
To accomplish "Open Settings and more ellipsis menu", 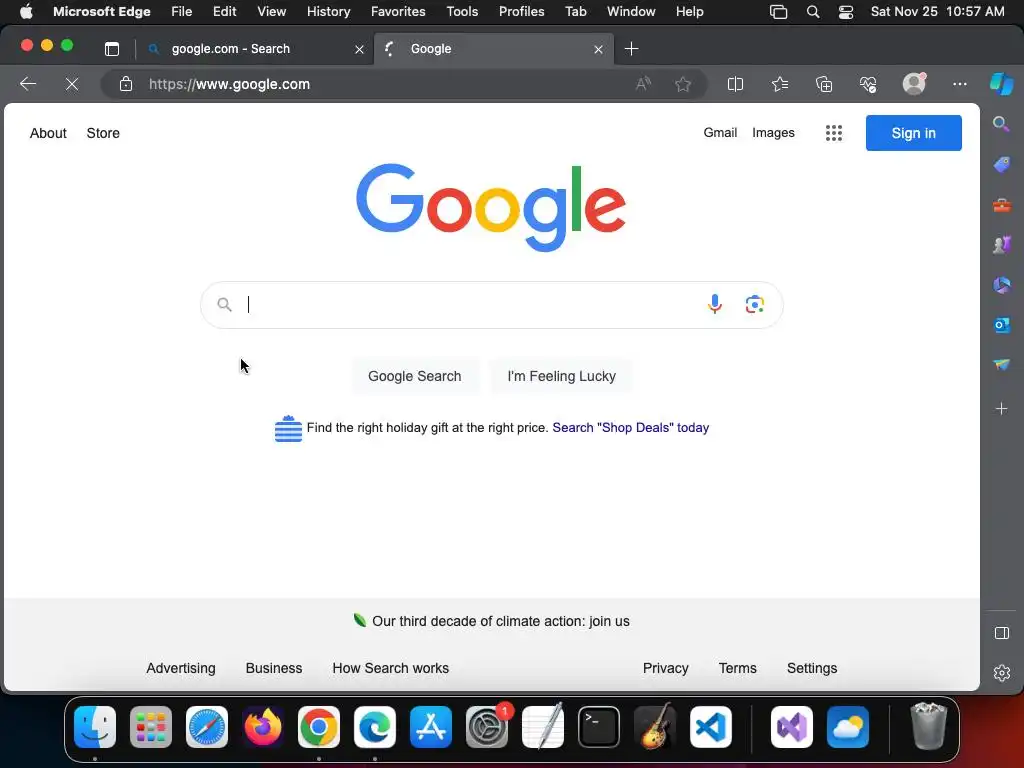I will [959, 84].
